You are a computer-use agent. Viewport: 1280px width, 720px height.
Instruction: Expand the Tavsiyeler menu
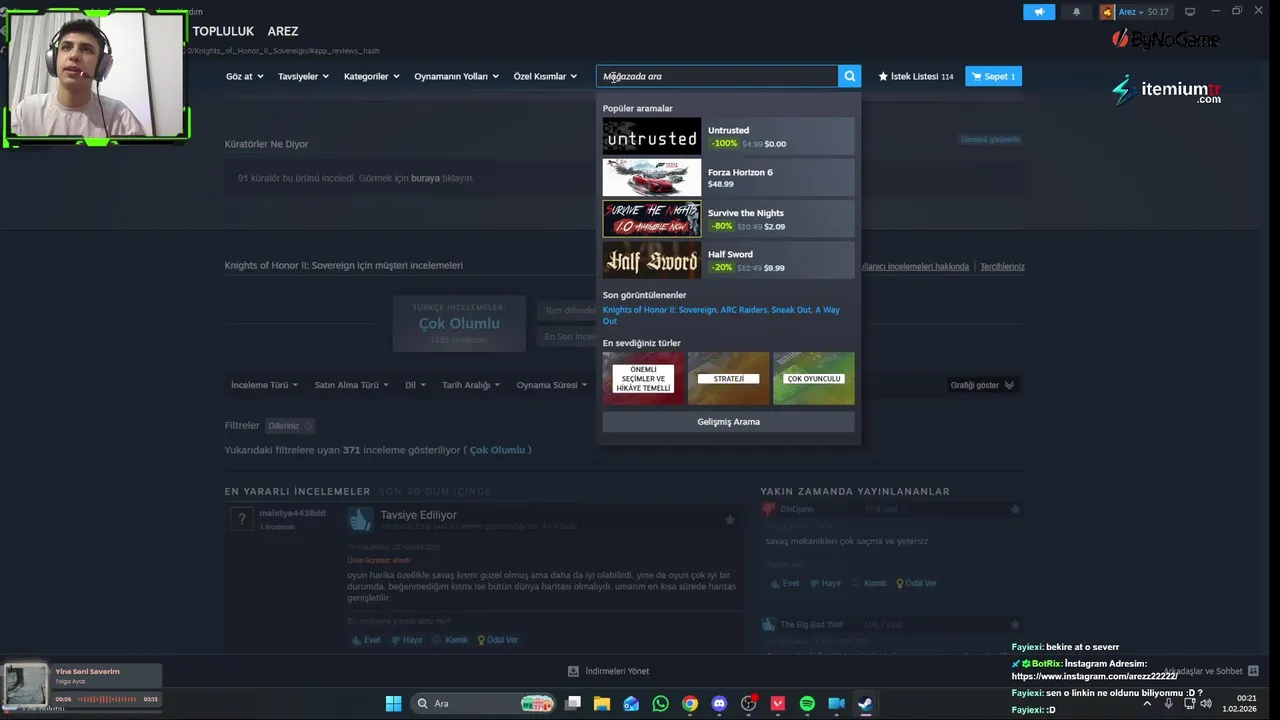(x=303, y=76)
